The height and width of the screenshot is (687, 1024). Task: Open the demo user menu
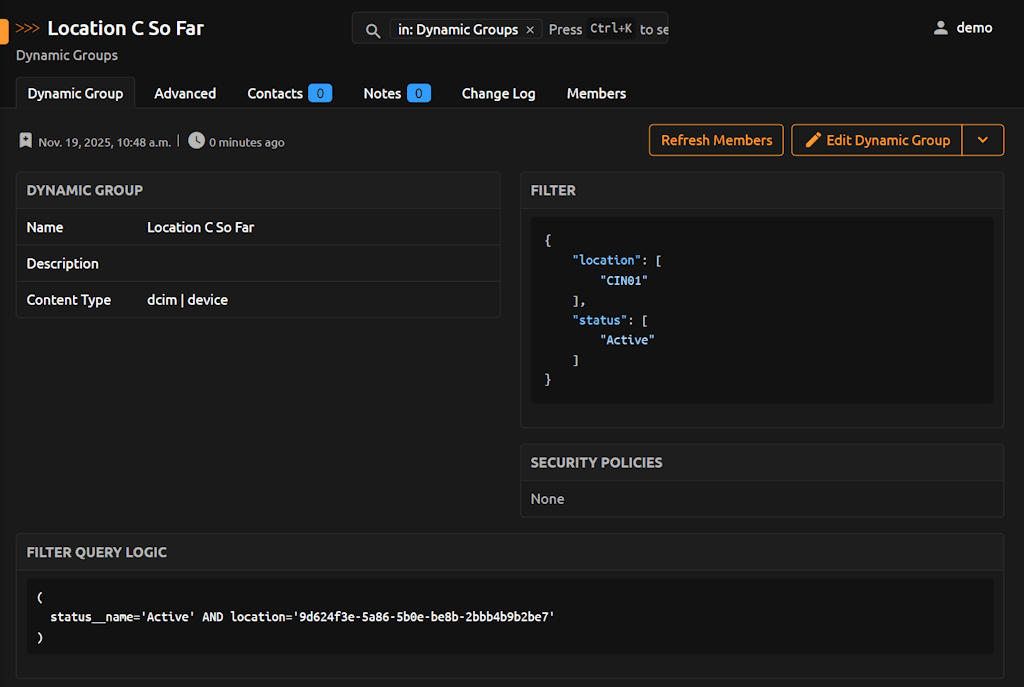973,28
